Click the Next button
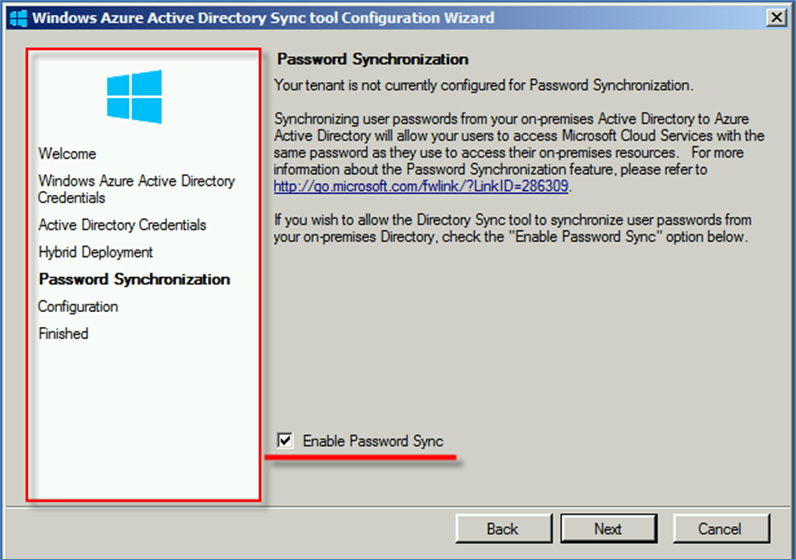Viewport: 796px width, 560px height. 608,529
